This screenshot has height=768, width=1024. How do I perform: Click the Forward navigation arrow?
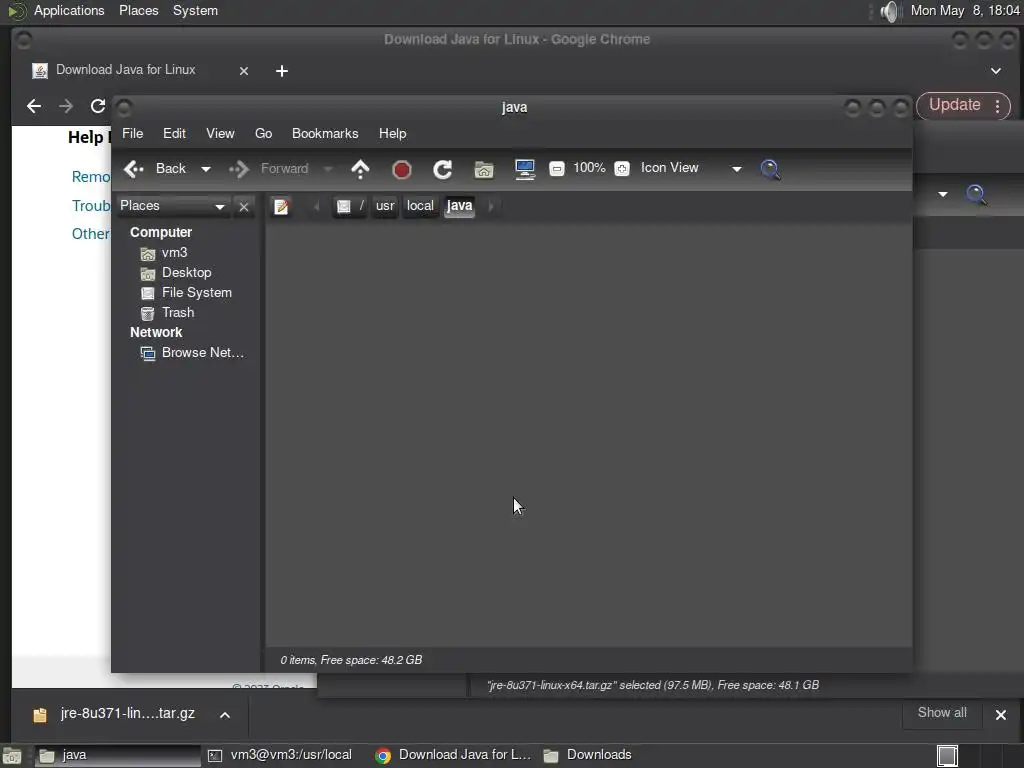239,169
